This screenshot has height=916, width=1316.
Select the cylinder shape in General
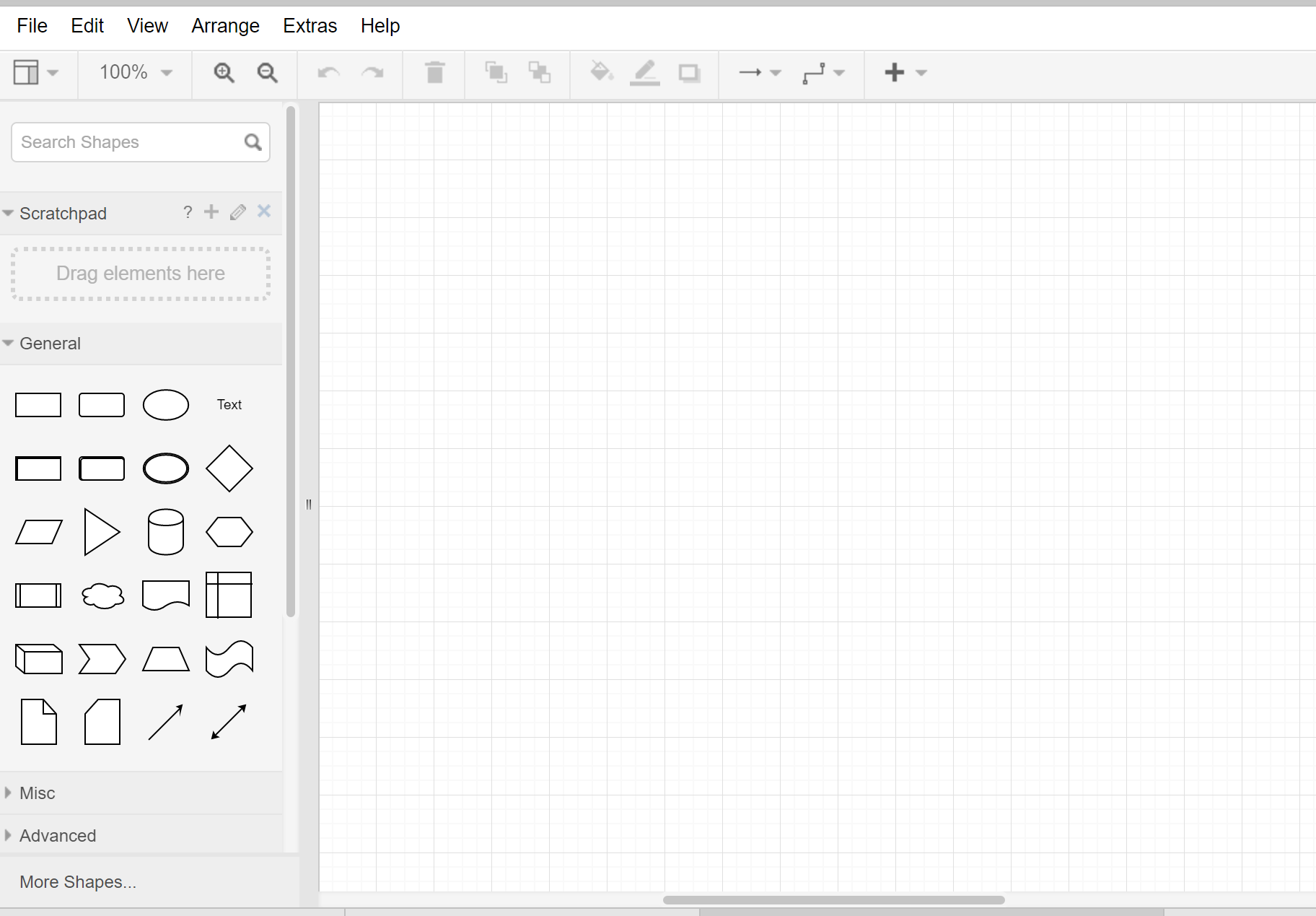[x=165, y=532]
